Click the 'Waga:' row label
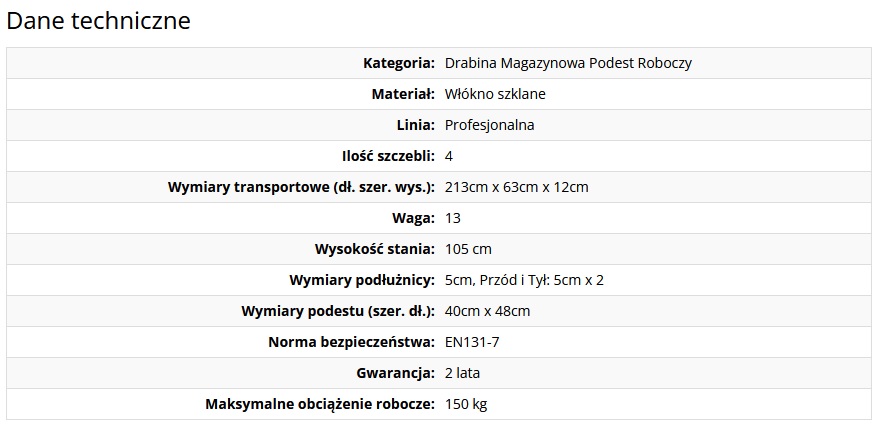 tap(414, 218)
